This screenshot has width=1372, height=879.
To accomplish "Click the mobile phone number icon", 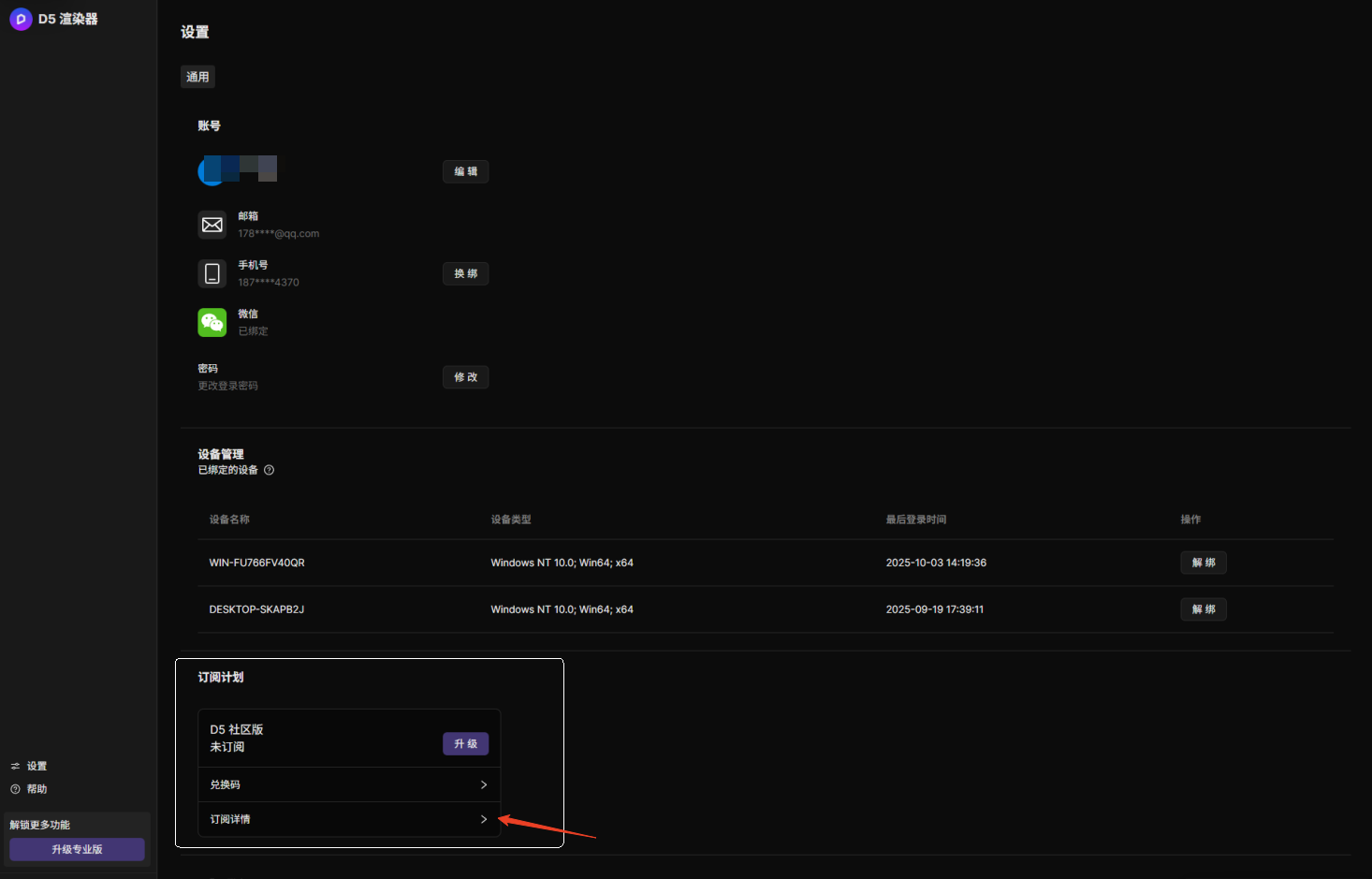I will click(x=212, y=273).
